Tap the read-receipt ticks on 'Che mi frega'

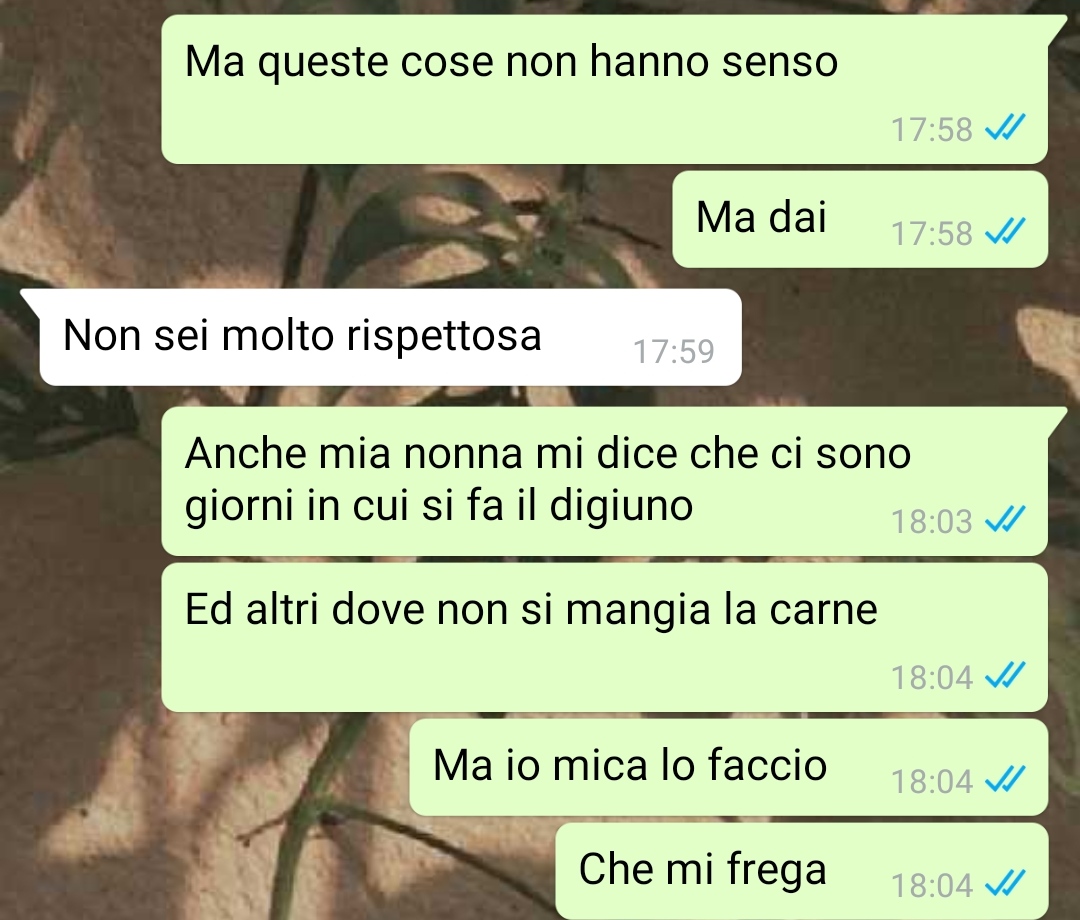point(1006,884)
